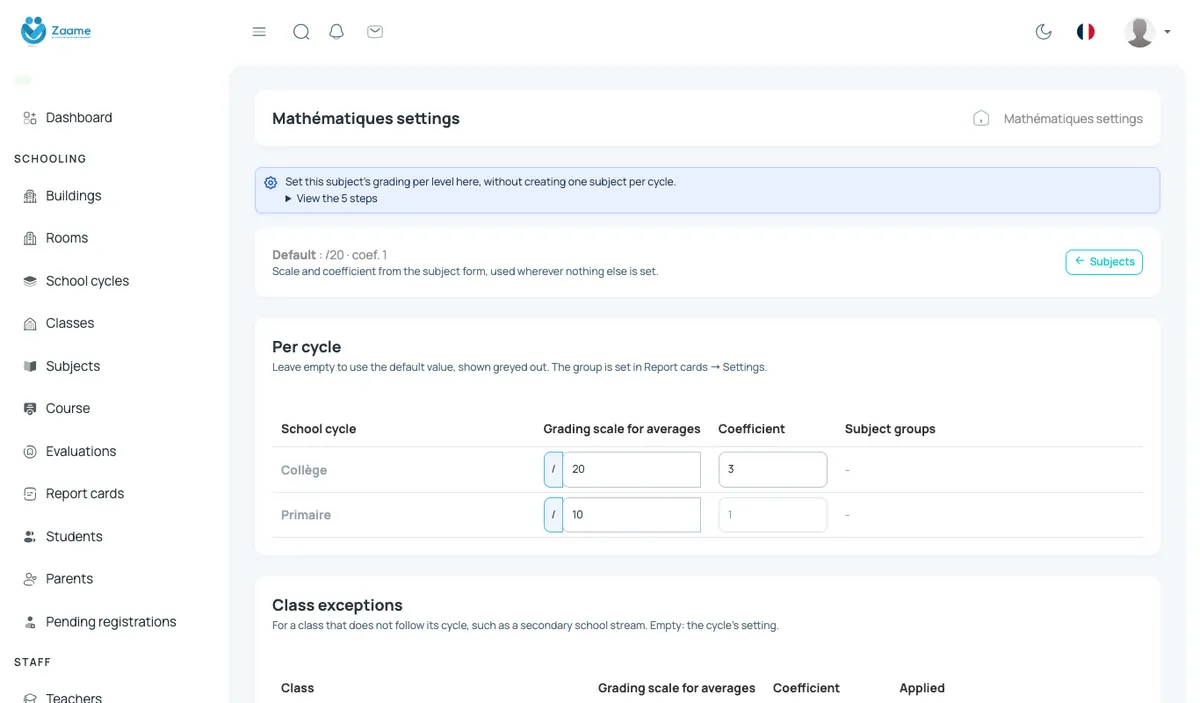The width and height of the screenshot is (1200, 703).
Task: Toggle dark mode moon icon
Action: pyautogui.click(x=1044, y=32)
